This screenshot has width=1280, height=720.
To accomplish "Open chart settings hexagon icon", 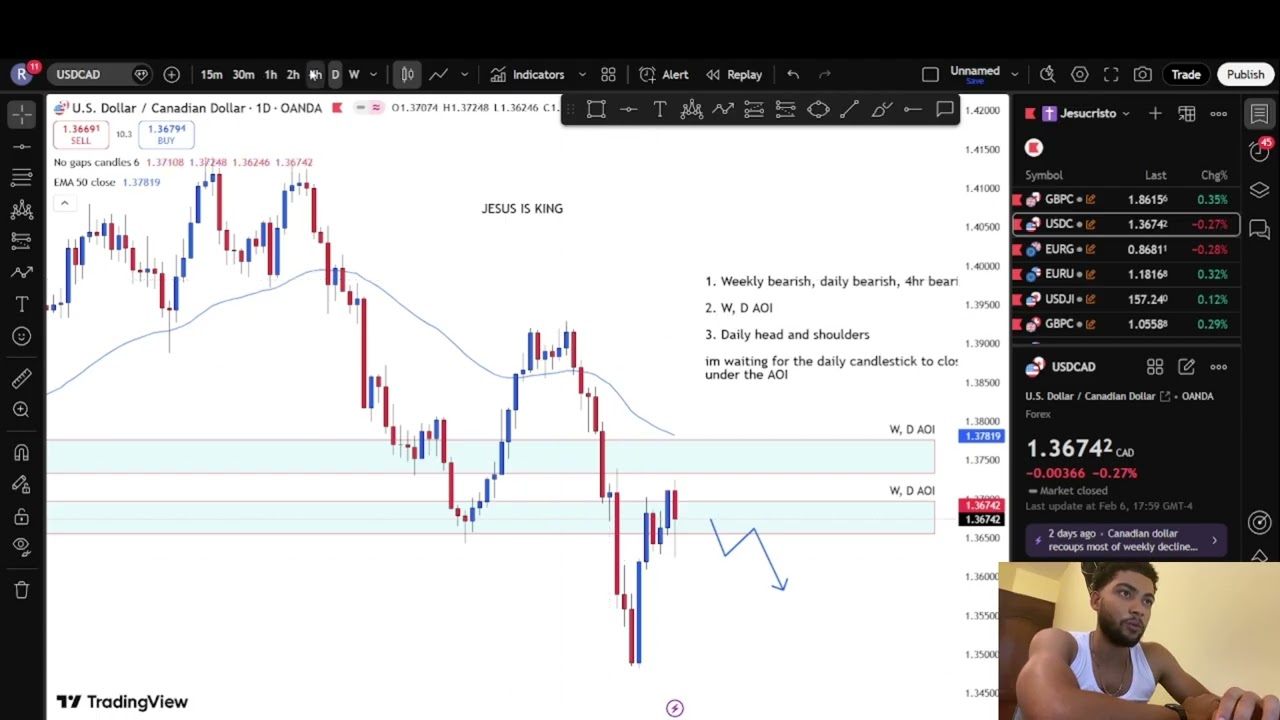I will pyautogui.click(x=1079, y=74).
